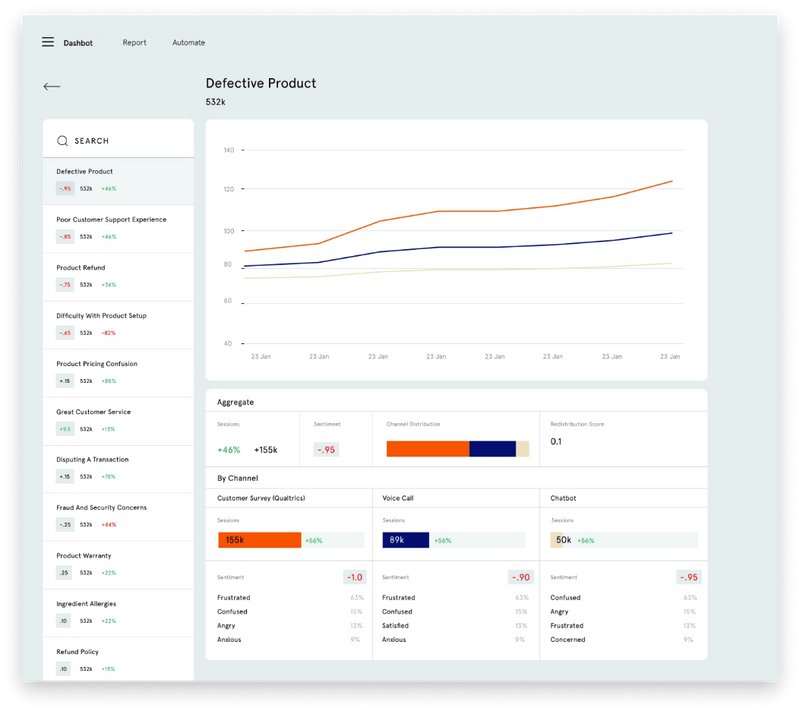This screenshot has width=800, height=711.
Task: Click the Voice Call sessions bar
Action: point(404,539)
